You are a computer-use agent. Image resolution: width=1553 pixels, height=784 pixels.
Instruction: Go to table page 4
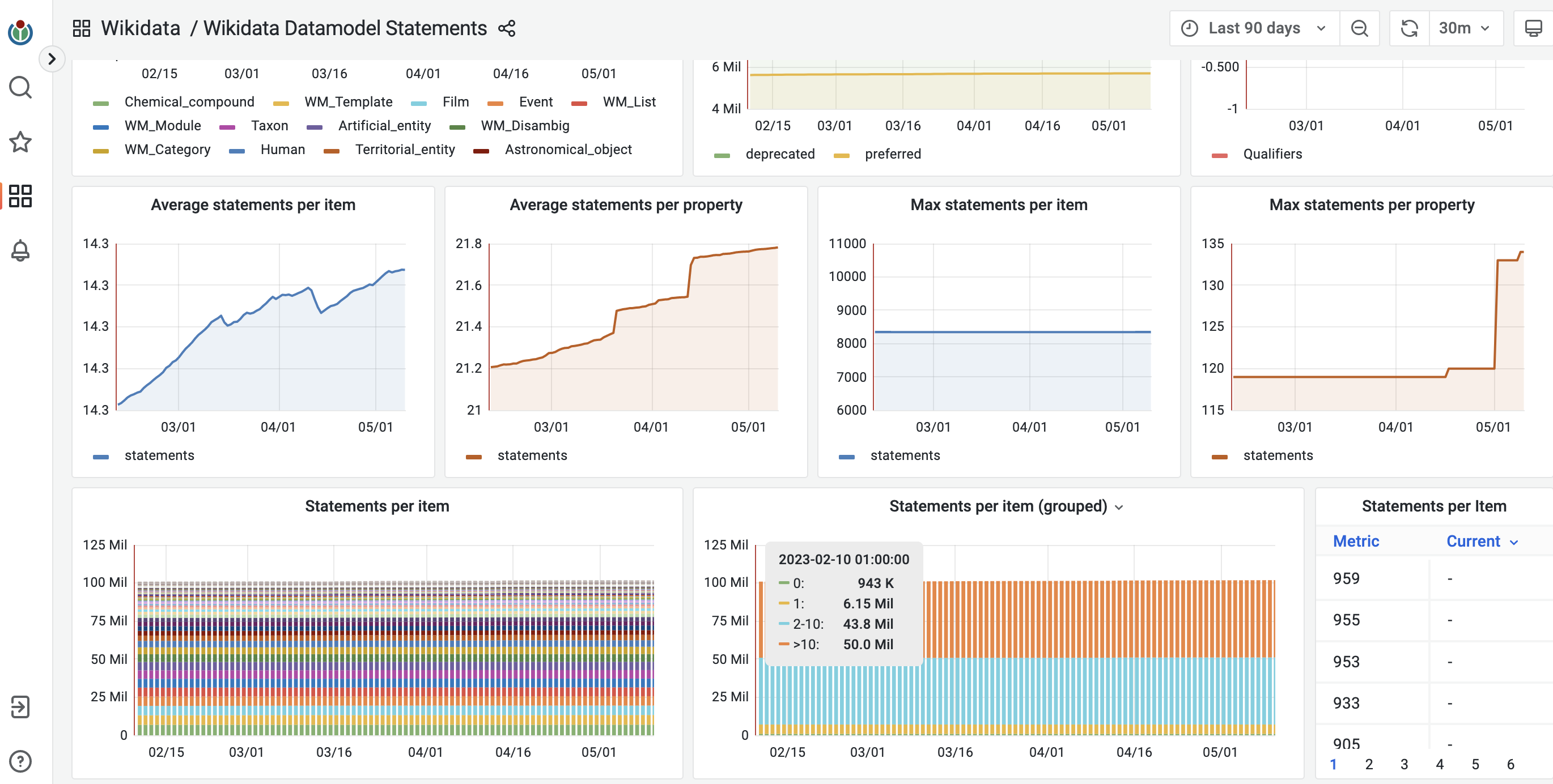click(x=1440, y=764)
